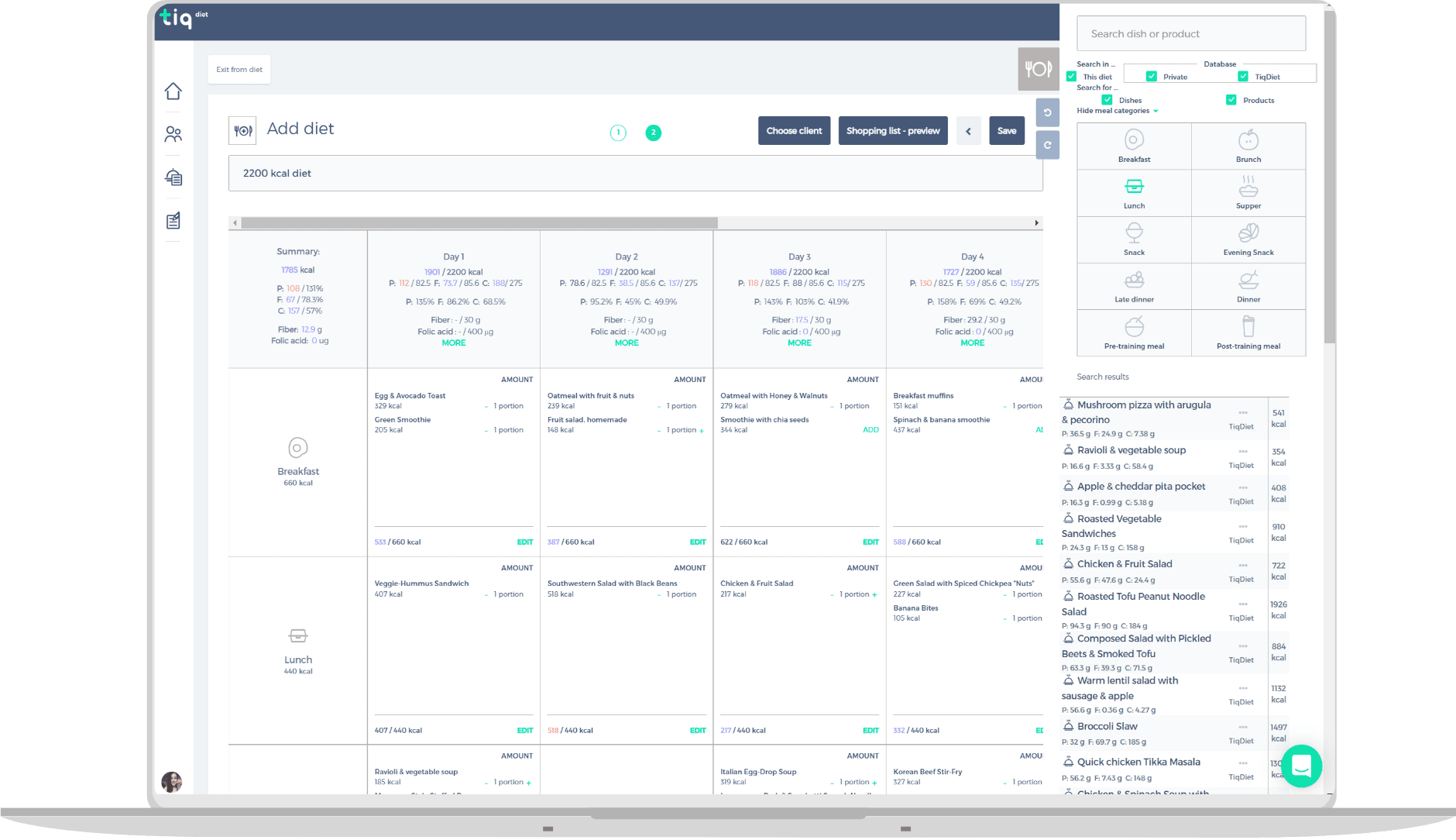The image size is (1456, 840).
Task: Select the Late dinner meal category
Action: click(1134, 287)
